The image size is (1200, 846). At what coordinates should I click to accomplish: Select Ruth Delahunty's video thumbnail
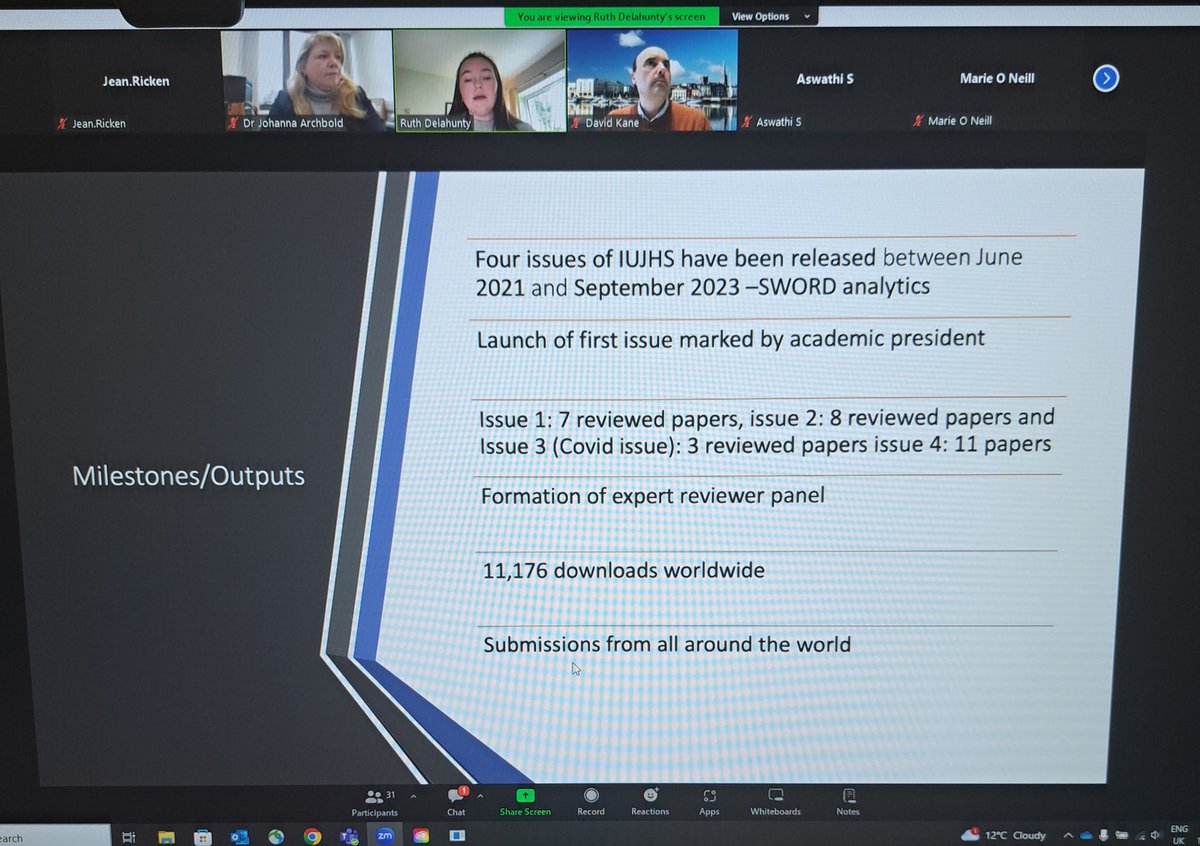pyautogui.click(x=479, y=81)
